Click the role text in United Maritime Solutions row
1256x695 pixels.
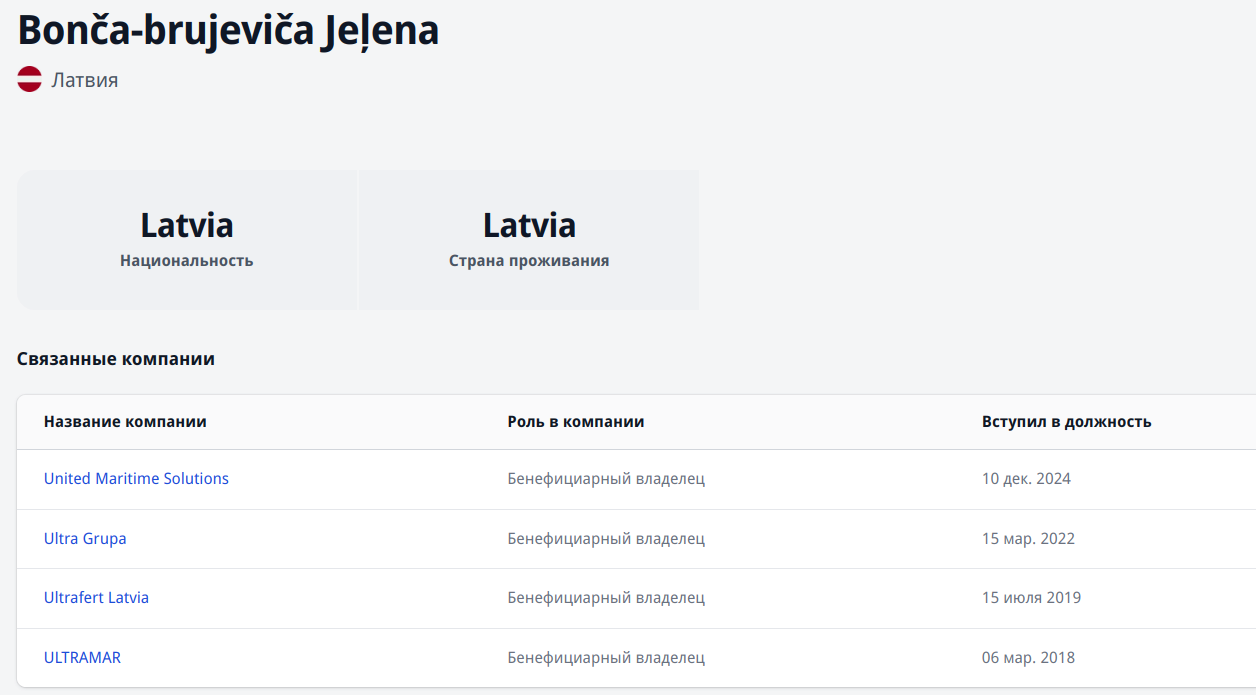point(606,479)
